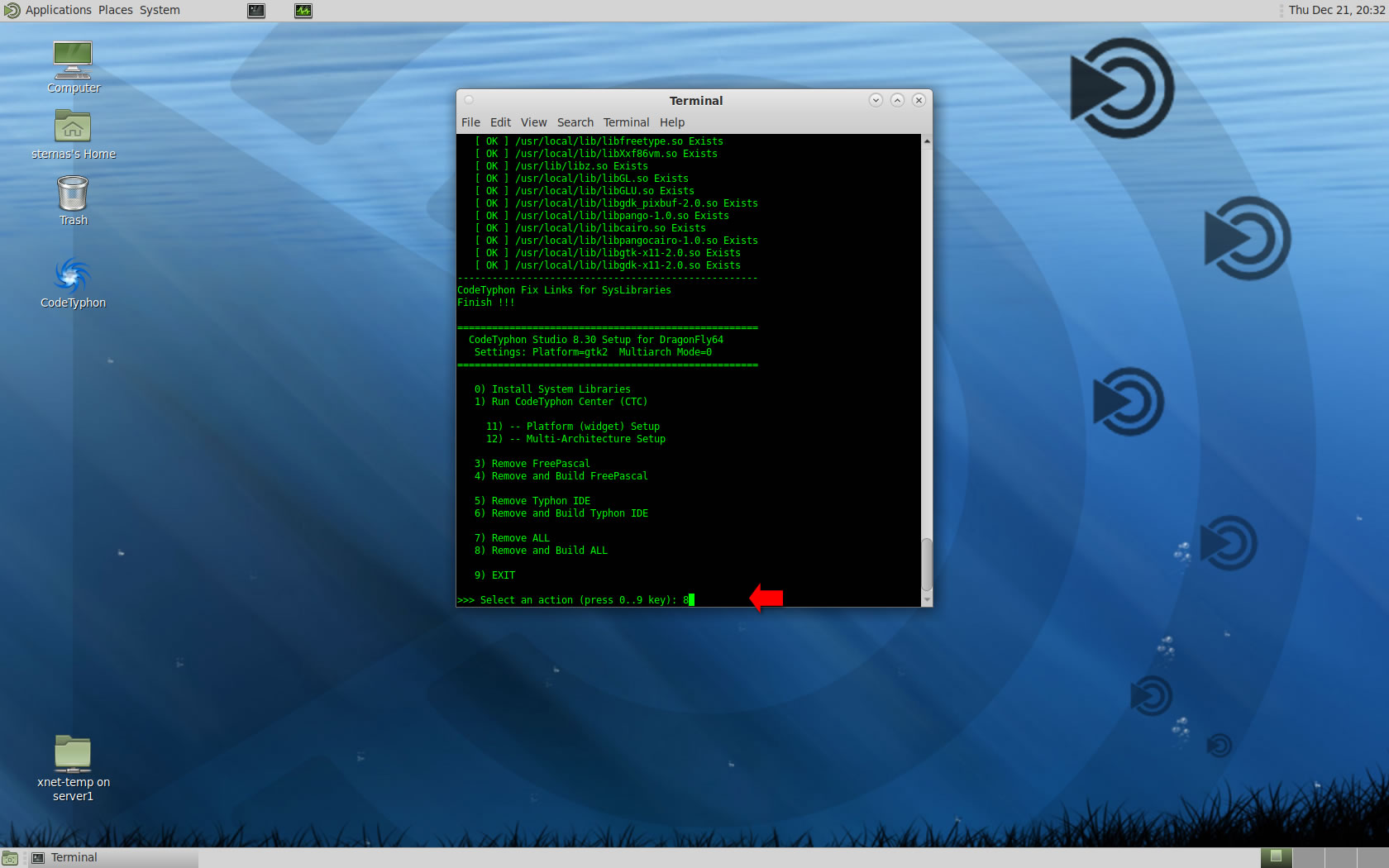Open the Places menu
The width and height of the screenshot is (1389, 868).
[115, 10]
